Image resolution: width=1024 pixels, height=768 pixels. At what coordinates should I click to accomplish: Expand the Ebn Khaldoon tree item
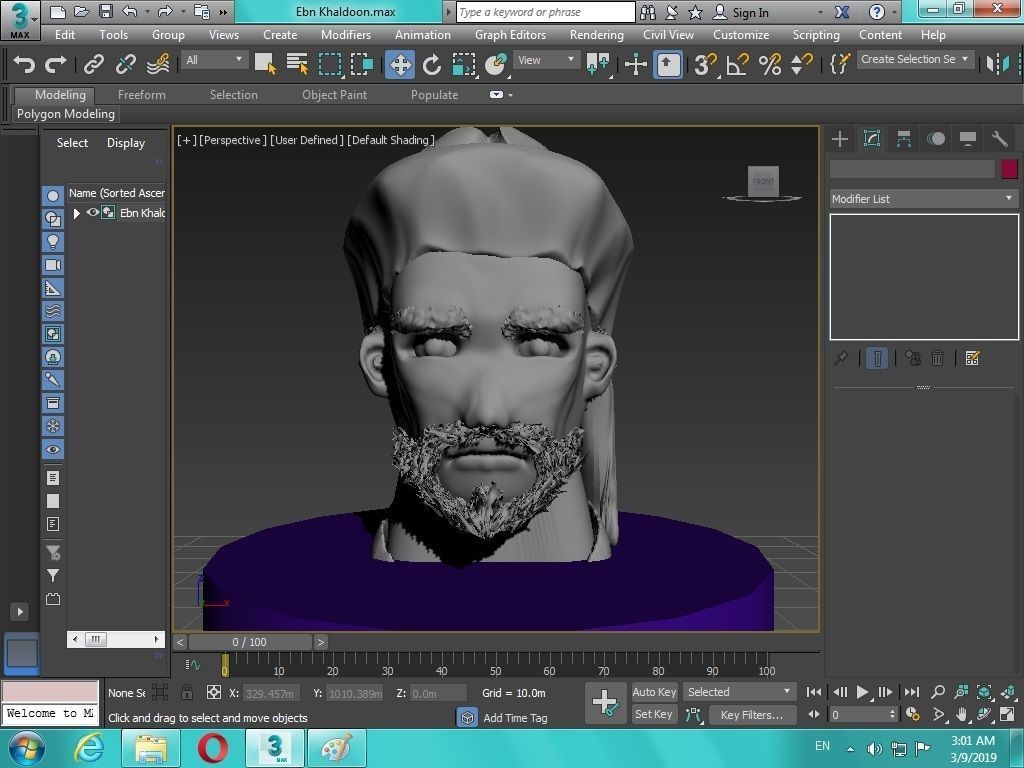(x=76, y=213)
